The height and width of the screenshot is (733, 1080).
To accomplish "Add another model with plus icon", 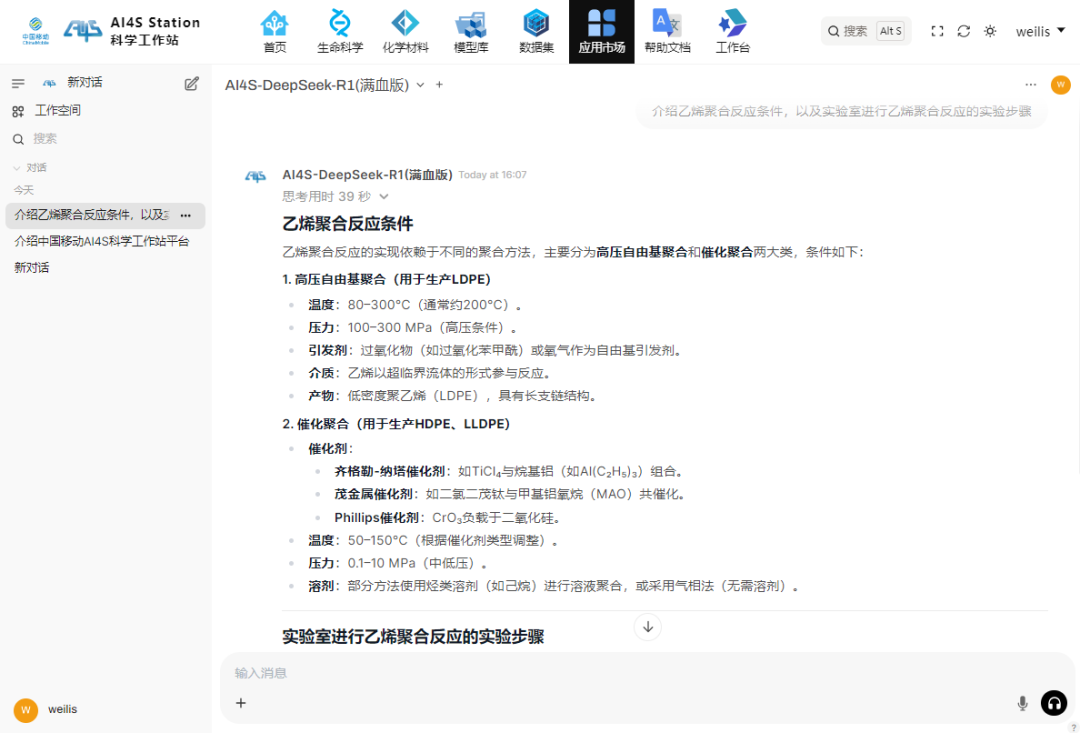I will [439, 85].
